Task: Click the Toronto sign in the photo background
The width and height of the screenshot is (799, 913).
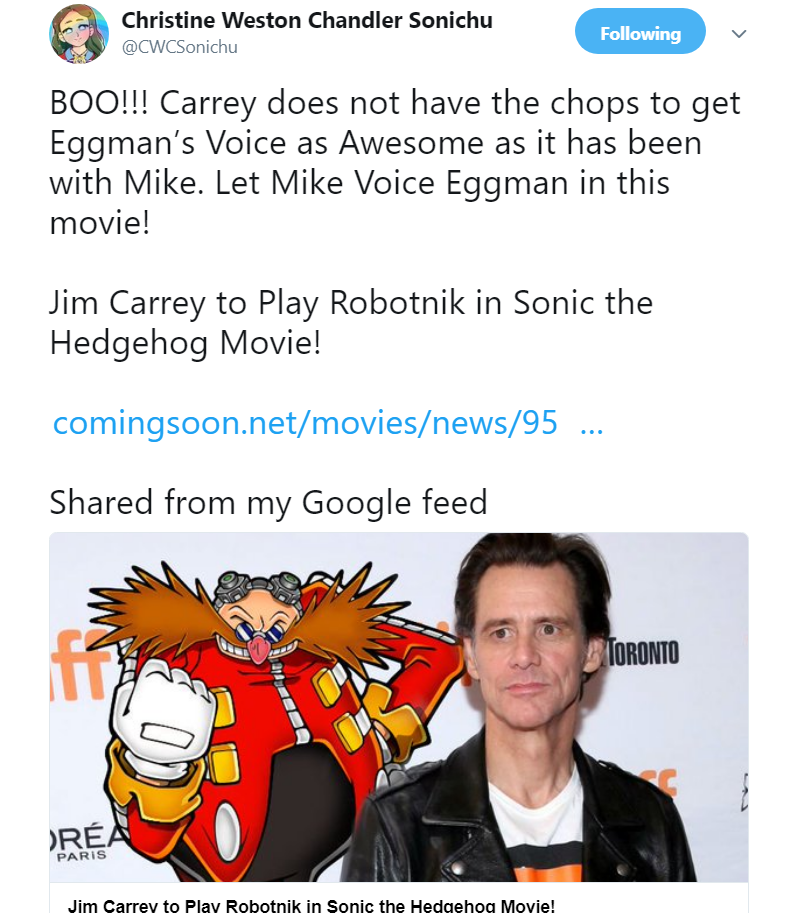Action: [x=644, y=652]
